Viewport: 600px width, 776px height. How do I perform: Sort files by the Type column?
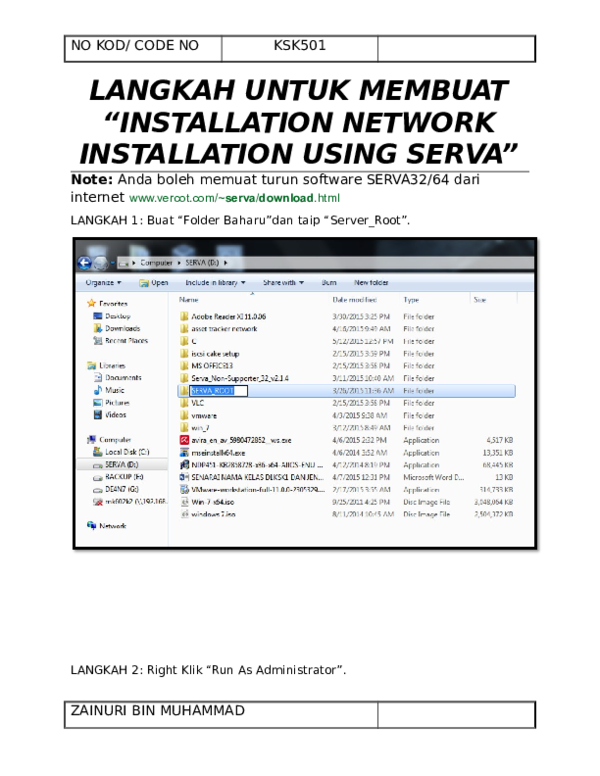(411, 300)
